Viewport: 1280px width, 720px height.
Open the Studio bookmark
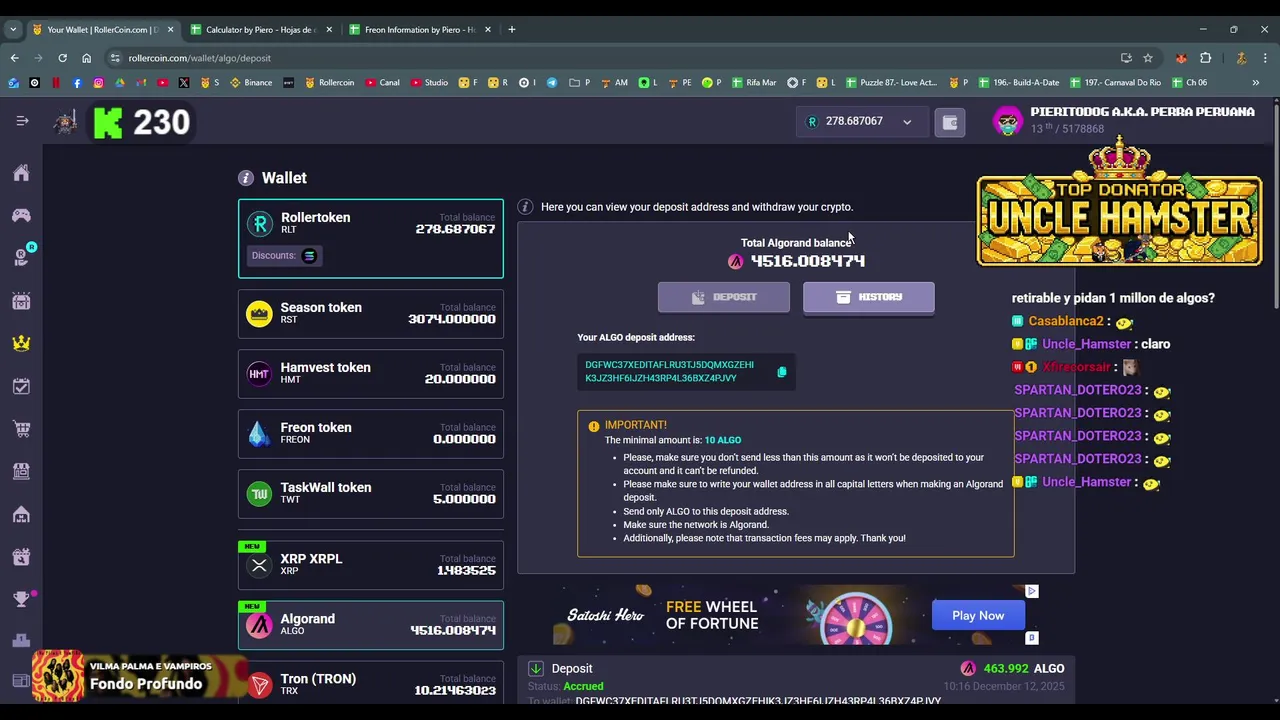pyautogui.click(x=429, y=82)
